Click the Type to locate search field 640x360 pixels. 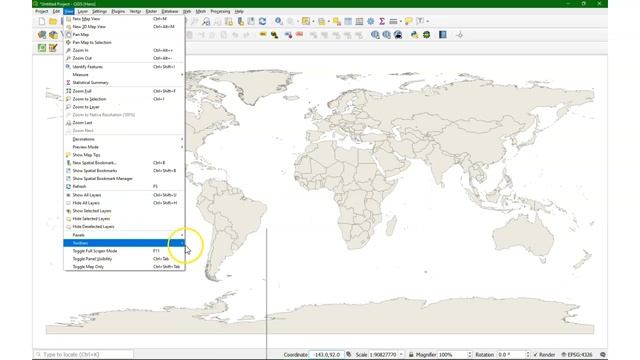[x=84, y=355]
